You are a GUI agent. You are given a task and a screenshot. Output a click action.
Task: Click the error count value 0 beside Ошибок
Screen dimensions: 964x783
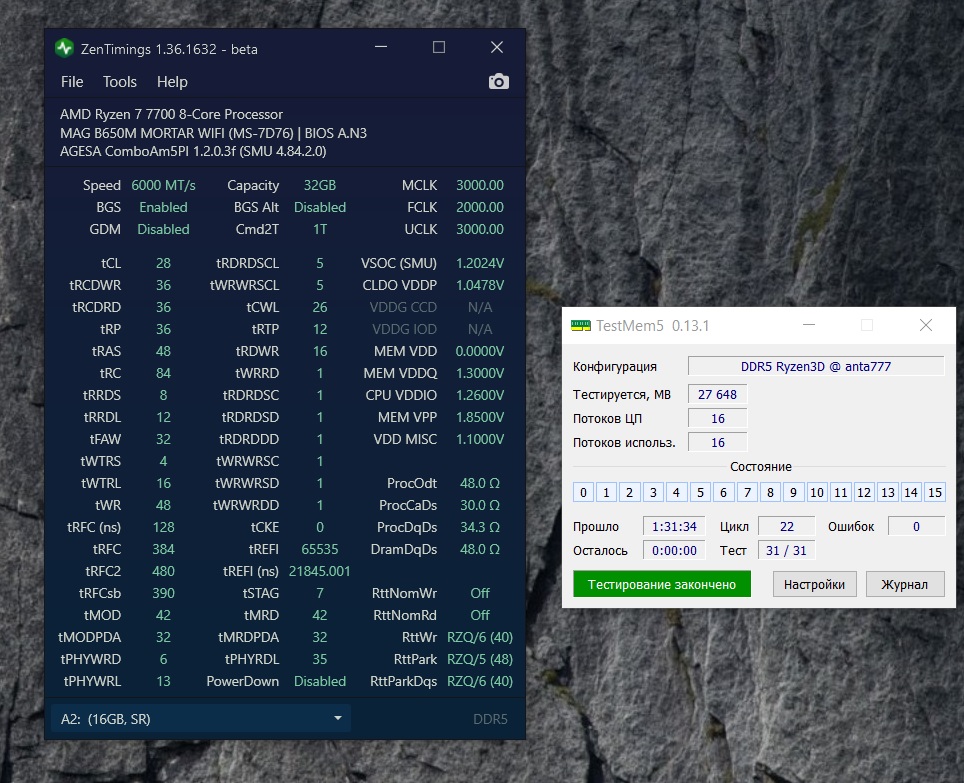coord(916,527)
